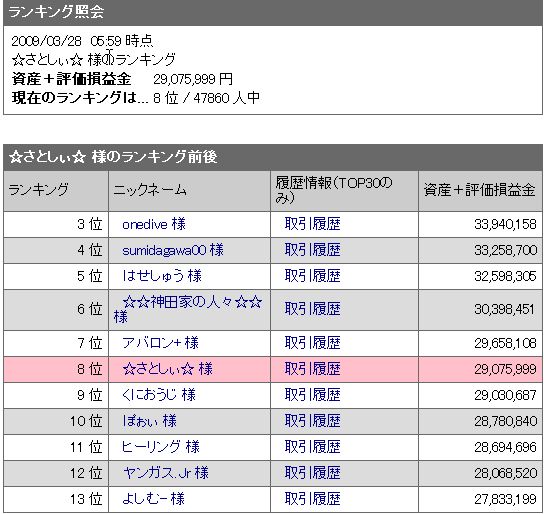Viewport: 544px width, 514px height.
Task: Click the 様のランキング前後 section header
Action: (273, 157)
